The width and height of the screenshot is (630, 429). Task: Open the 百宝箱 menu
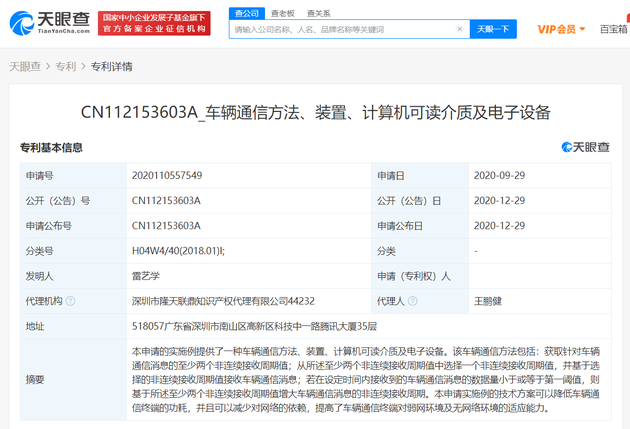(614, 29)
